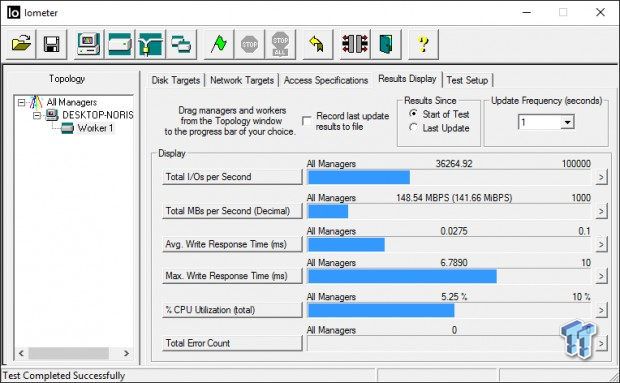
Task: Select Results Display tab
Action: coord(407,79)
